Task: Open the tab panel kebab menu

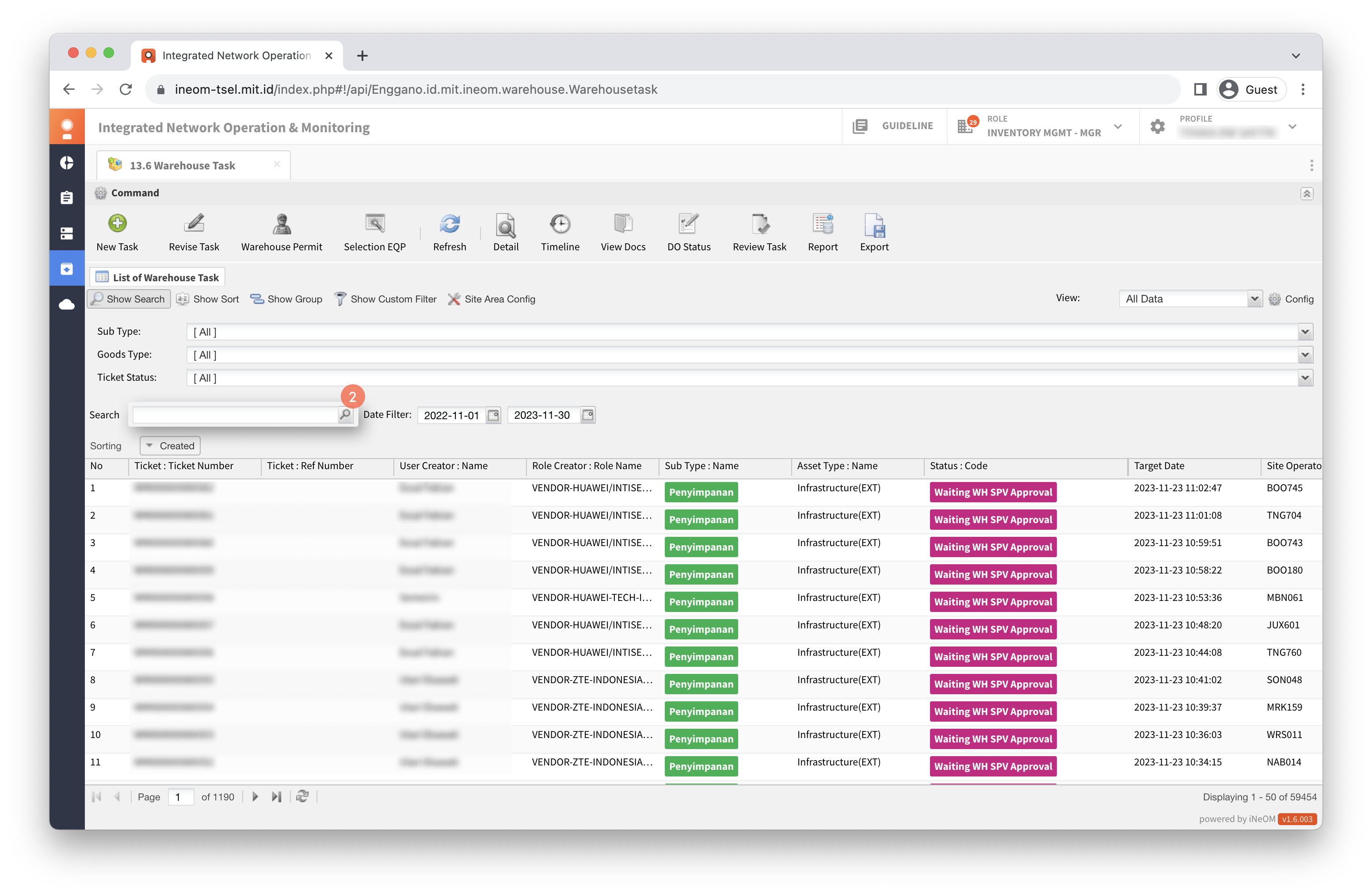Action: pos(1311,165)
